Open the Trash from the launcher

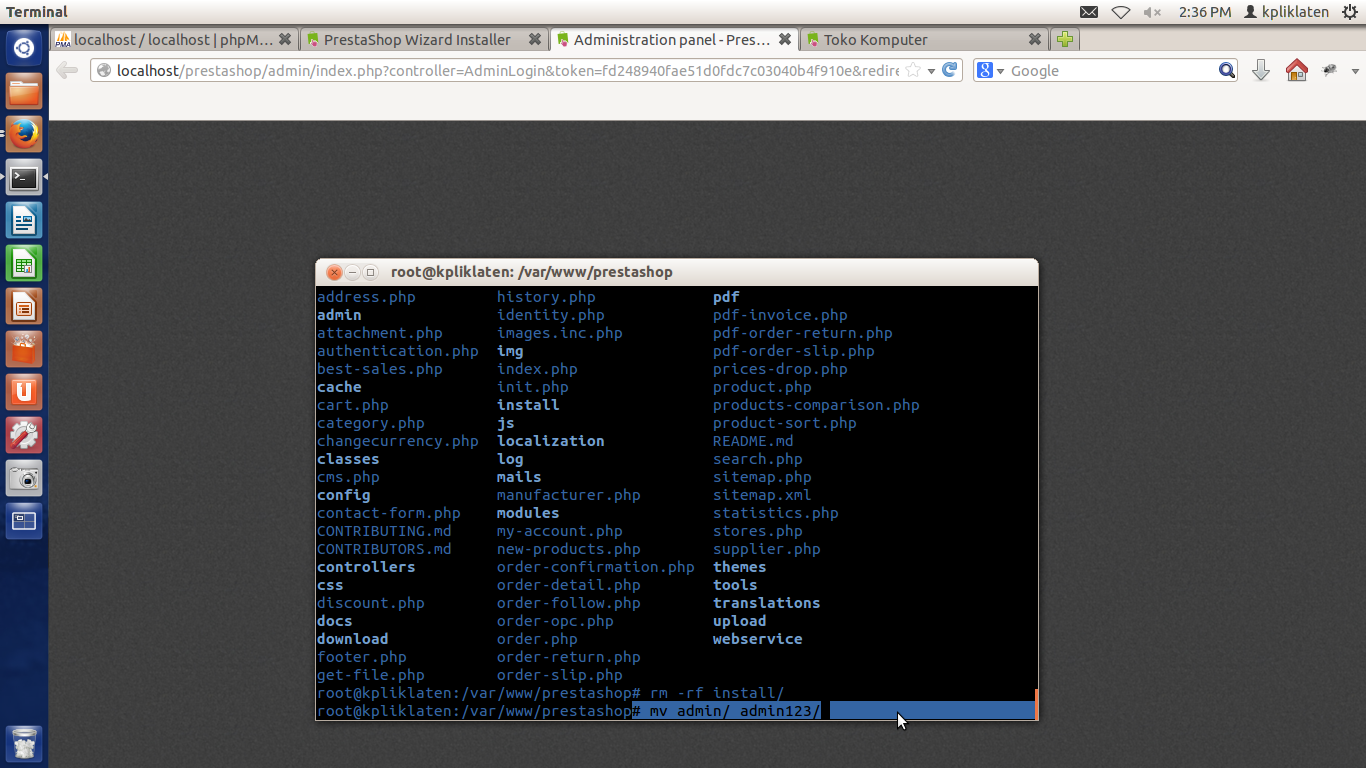24,744
